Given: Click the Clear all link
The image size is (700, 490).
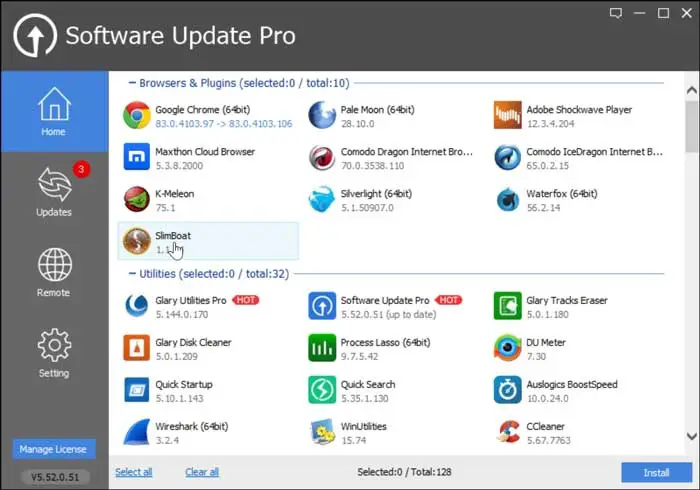Looking at the screenshot, I should [x=202, y=472].
